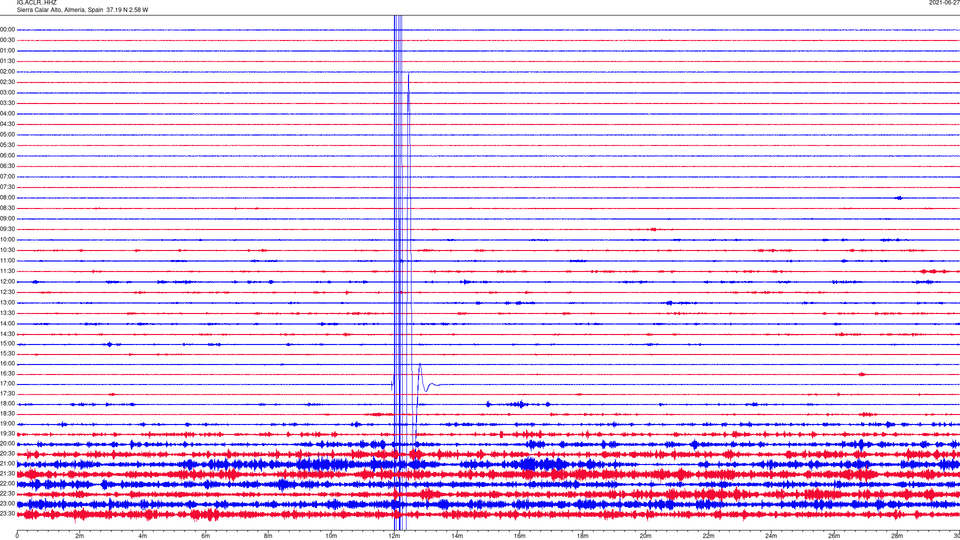The image size is (960, 540).
Task: Select the 07:30 time label
Action: [7, 187]
